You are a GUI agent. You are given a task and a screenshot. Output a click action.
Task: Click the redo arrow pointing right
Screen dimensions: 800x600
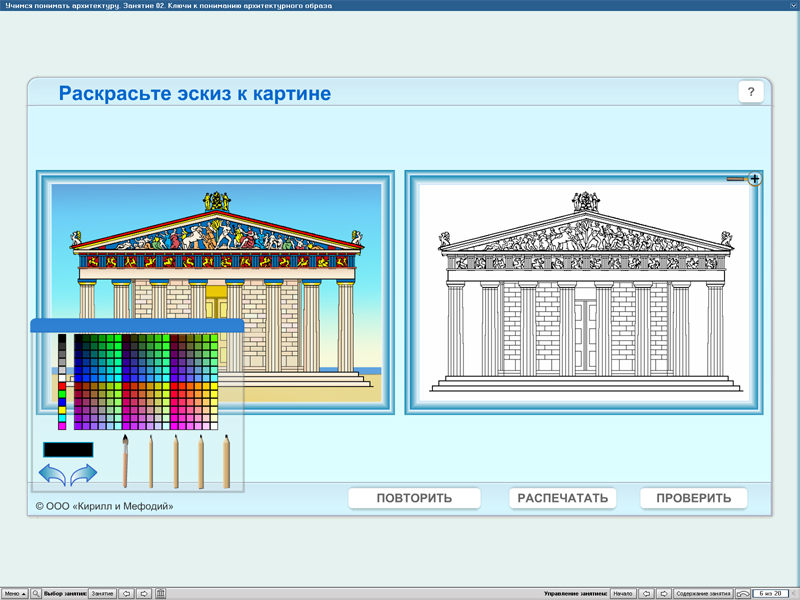pyautogui.click(x=83, y=474)
